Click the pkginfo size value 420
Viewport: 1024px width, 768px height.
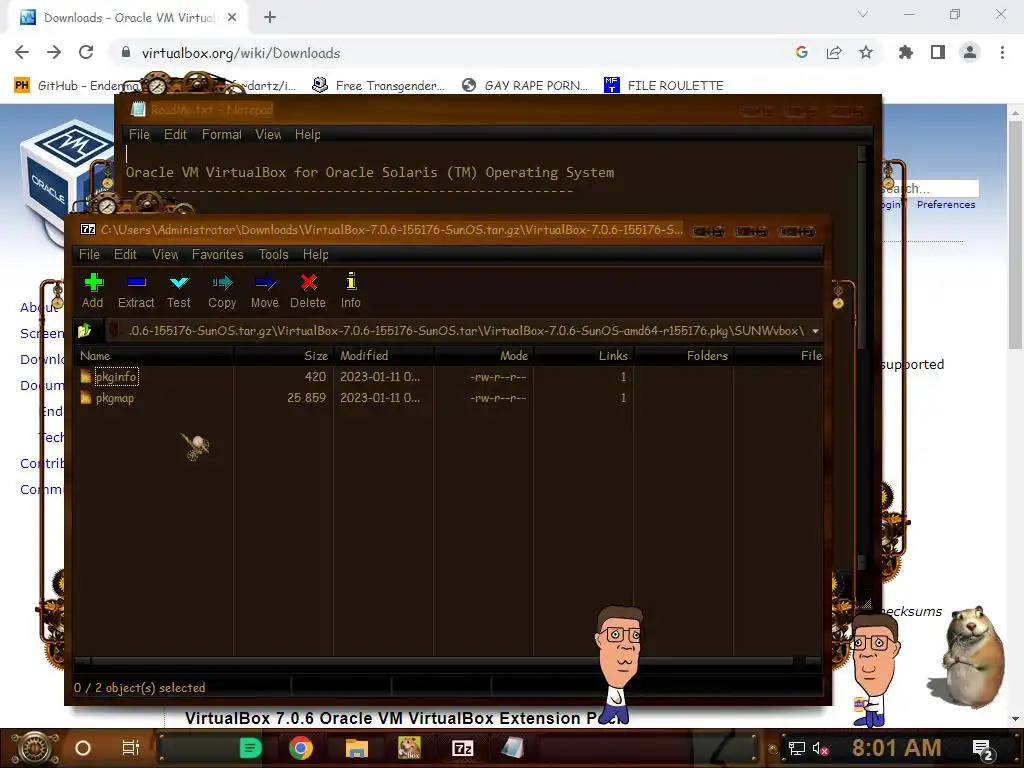coord(315,377)
